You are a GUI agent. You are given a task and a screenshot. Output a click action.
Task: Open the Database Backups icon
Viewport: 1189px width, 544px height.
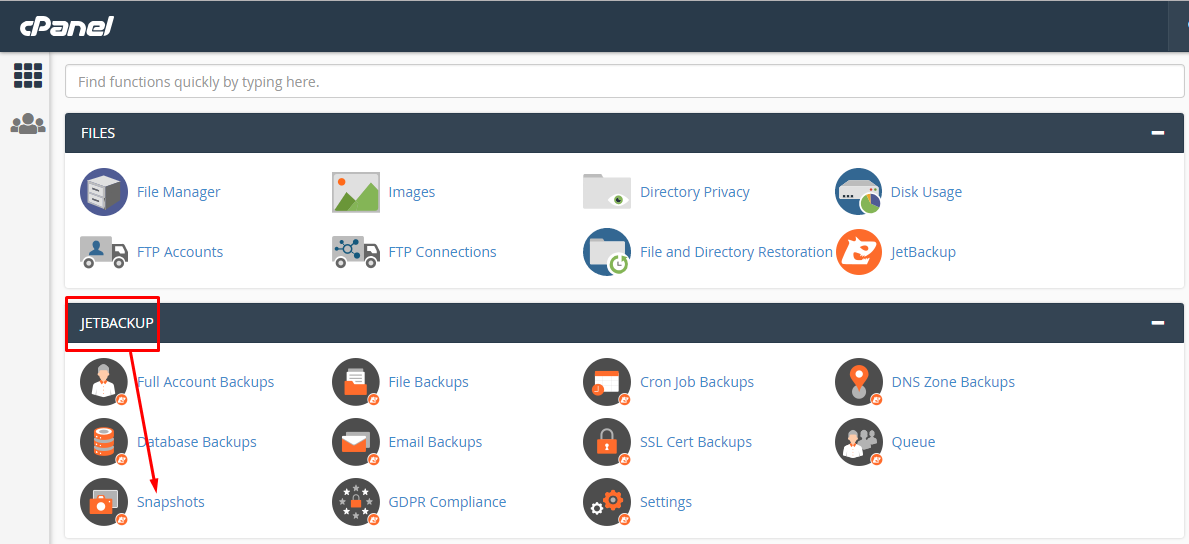[104, 442]
